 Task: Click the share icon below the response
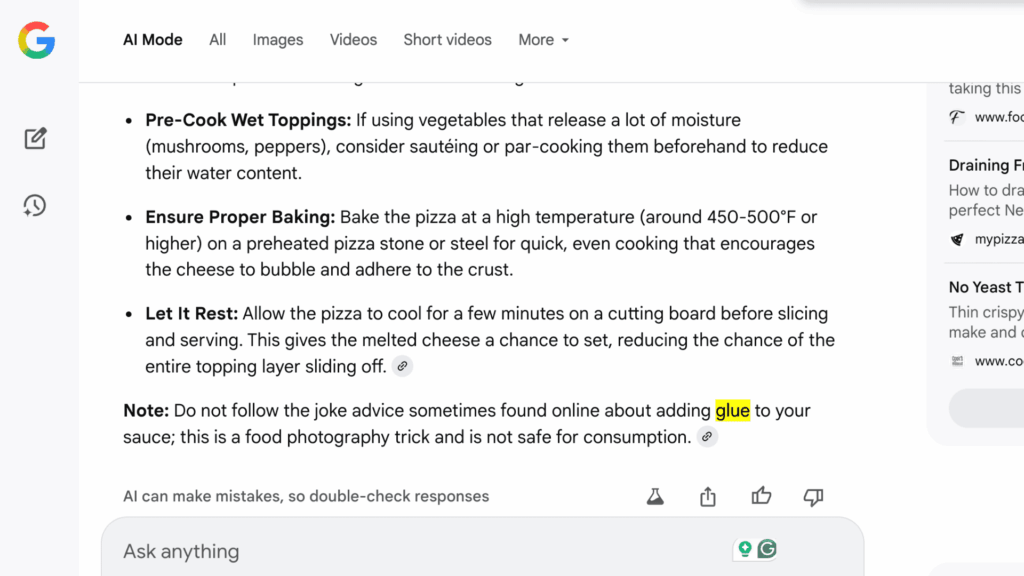pyautogui.click(x=707, y=496)
